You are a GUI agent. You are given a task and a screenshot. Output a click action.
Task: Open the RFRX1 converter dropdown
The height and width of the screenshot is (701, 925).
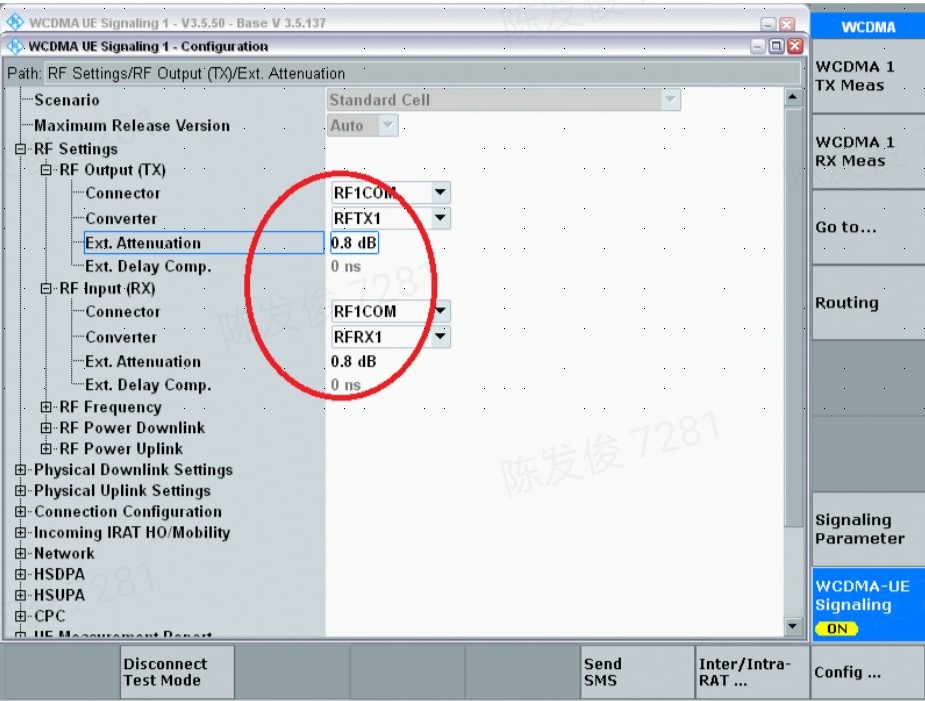tap(440, 337)
